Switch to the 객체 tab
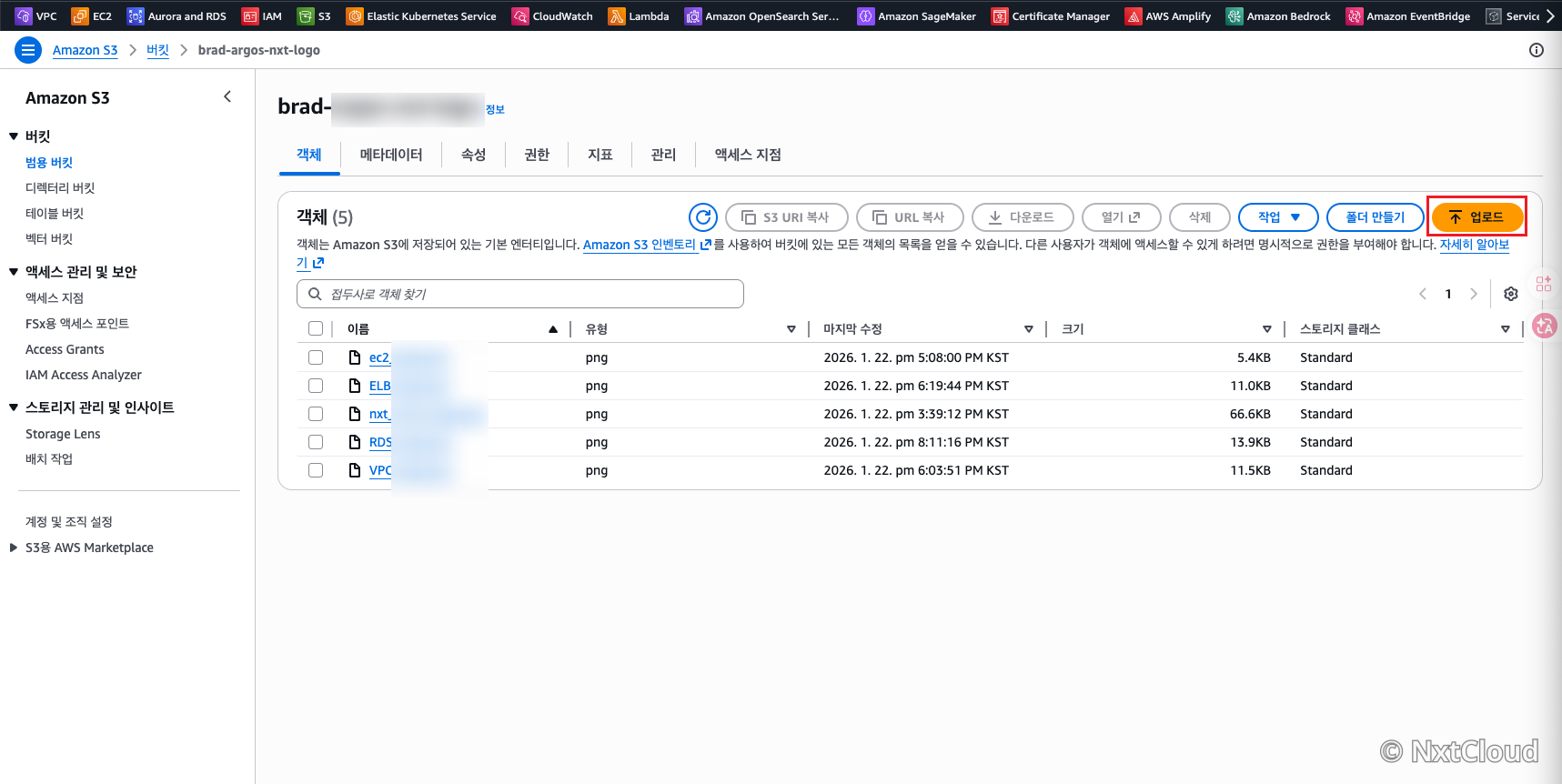This screenshot has height=784, width=1562. (x=309, y=155)
